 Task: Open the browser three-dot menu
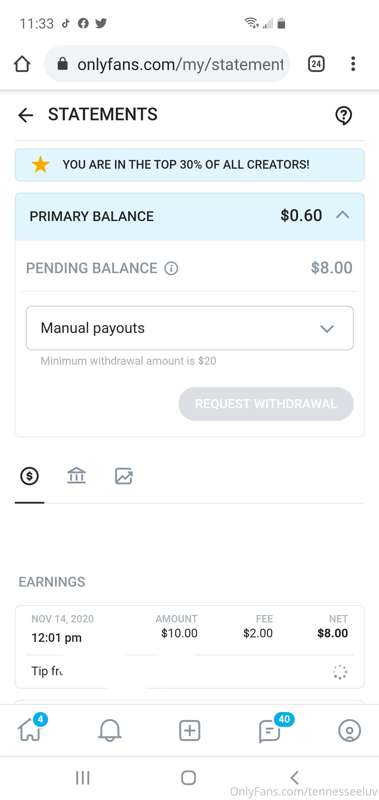coord(353,64)
